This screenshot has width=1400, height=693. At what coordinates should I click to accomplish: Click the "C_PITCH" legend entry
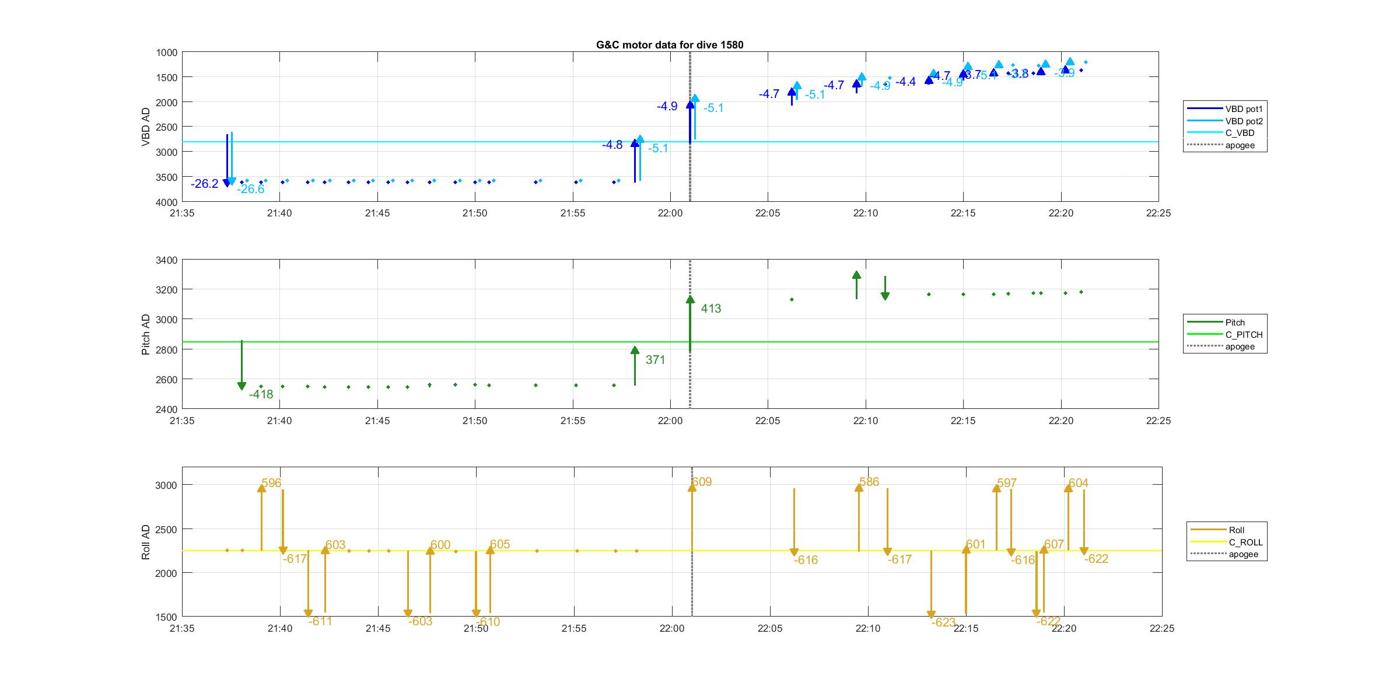click(1226, 335)
